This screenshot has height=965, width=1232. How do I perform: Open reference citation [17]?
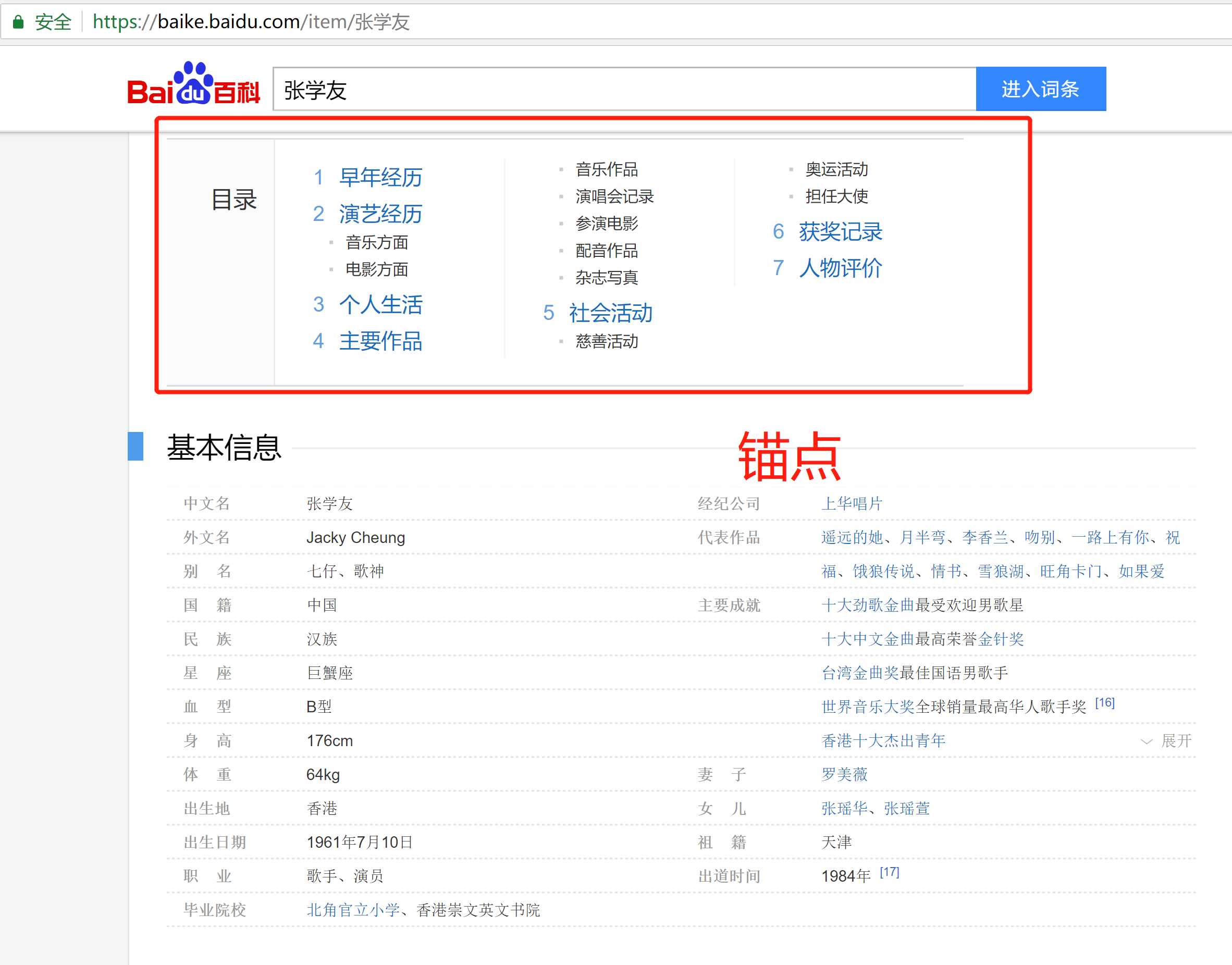[890, 872]
